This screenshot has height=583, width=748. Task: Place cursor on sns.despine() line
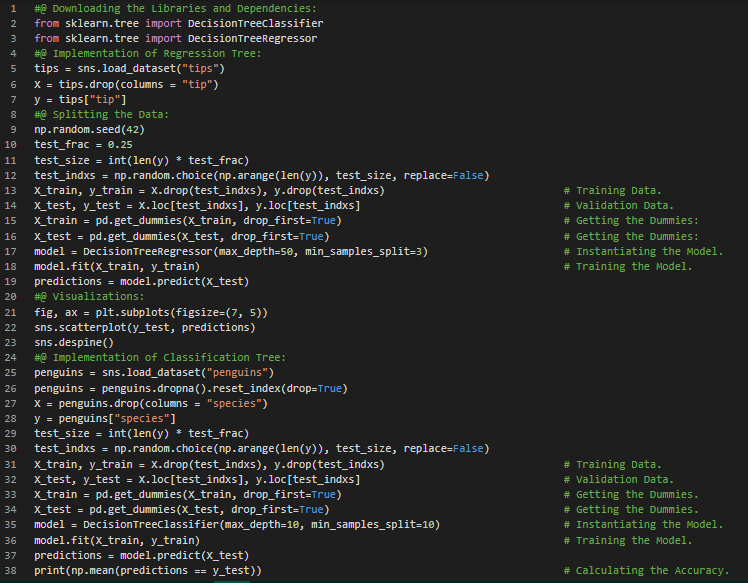coord(73,342)
